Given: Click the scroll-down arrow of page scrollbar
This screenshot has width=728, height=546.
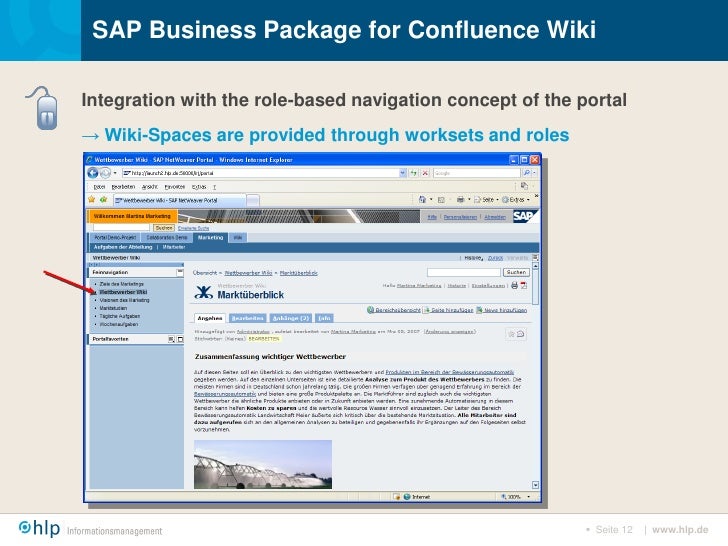Looking at the screenshot, I should coord(535,485).
